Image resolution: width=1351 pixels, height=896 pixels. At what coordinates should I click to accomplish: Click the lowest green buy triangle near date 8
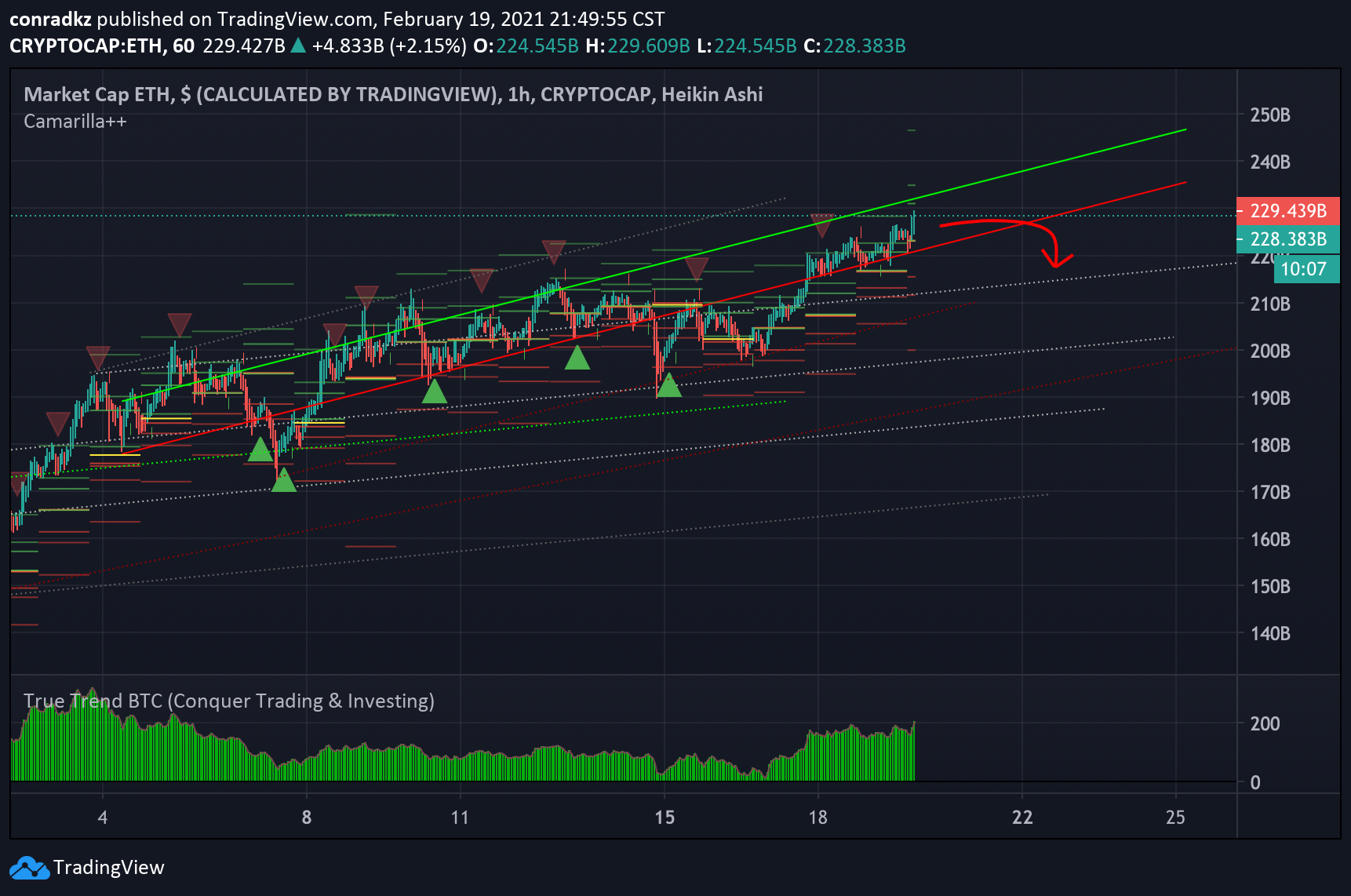(x=284, y=479)
